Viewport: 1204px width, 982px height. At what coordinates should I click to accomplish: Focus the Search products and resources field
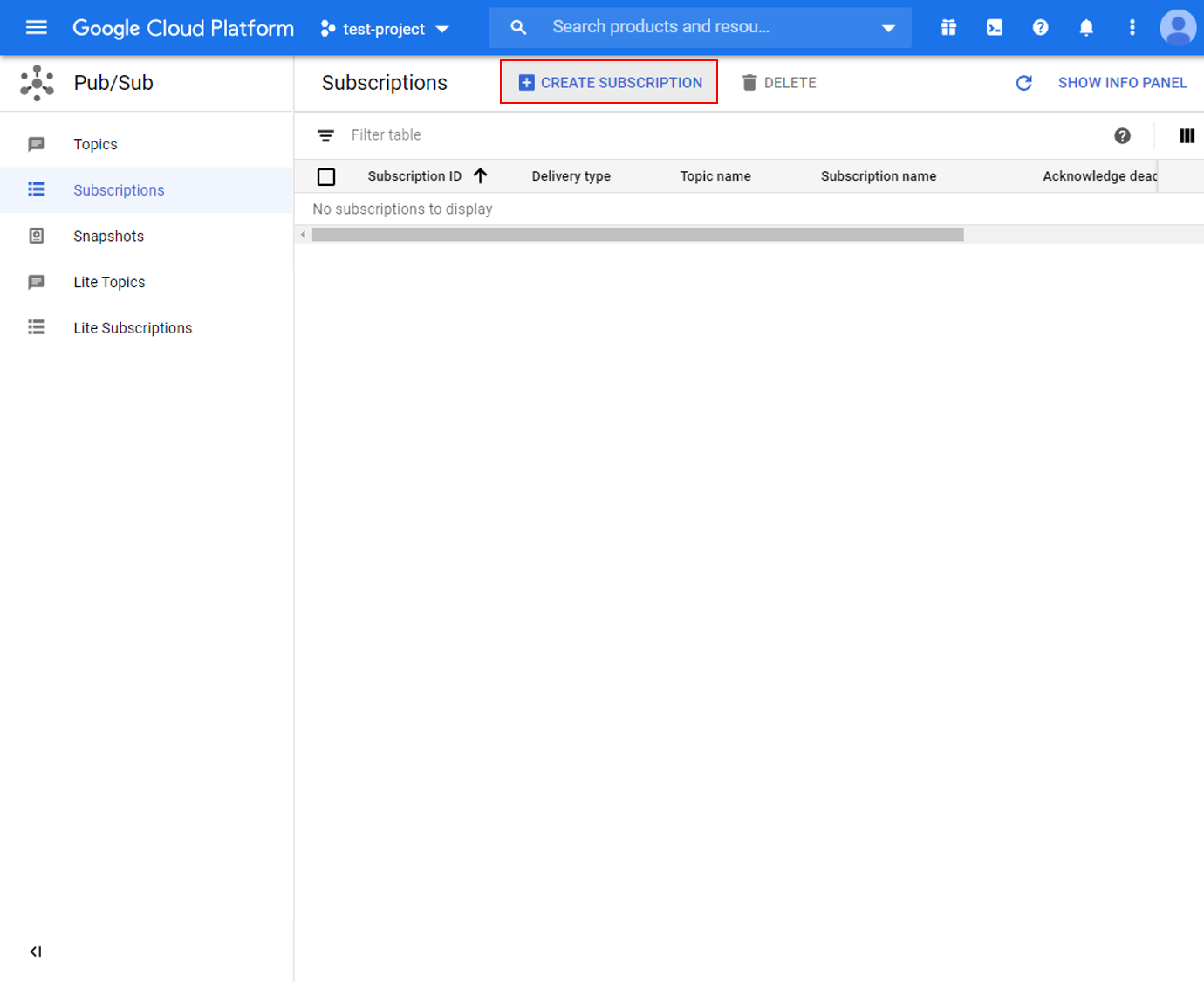point(701,27)
